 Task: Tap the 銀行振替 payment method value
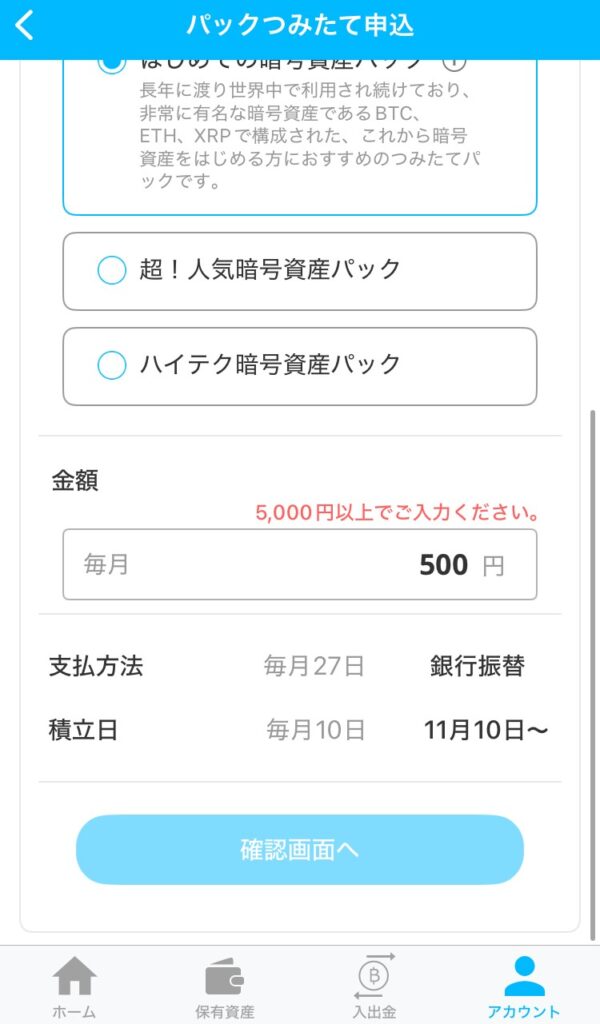pyautogui.click(x=477, y=667)
